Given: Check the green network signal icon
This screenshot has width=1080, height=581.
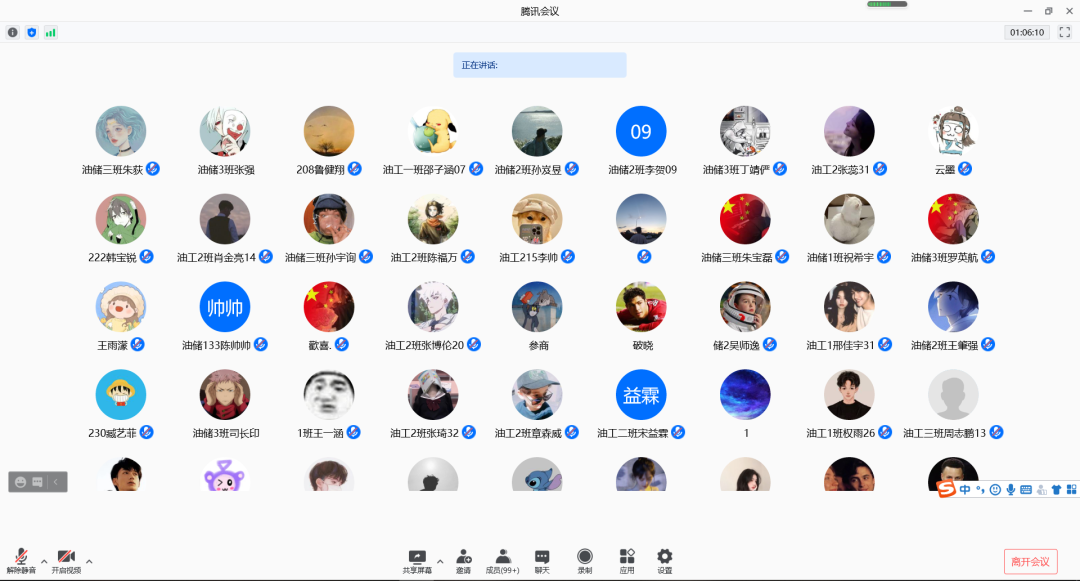Looking at the screenshot, I should 50,32.
